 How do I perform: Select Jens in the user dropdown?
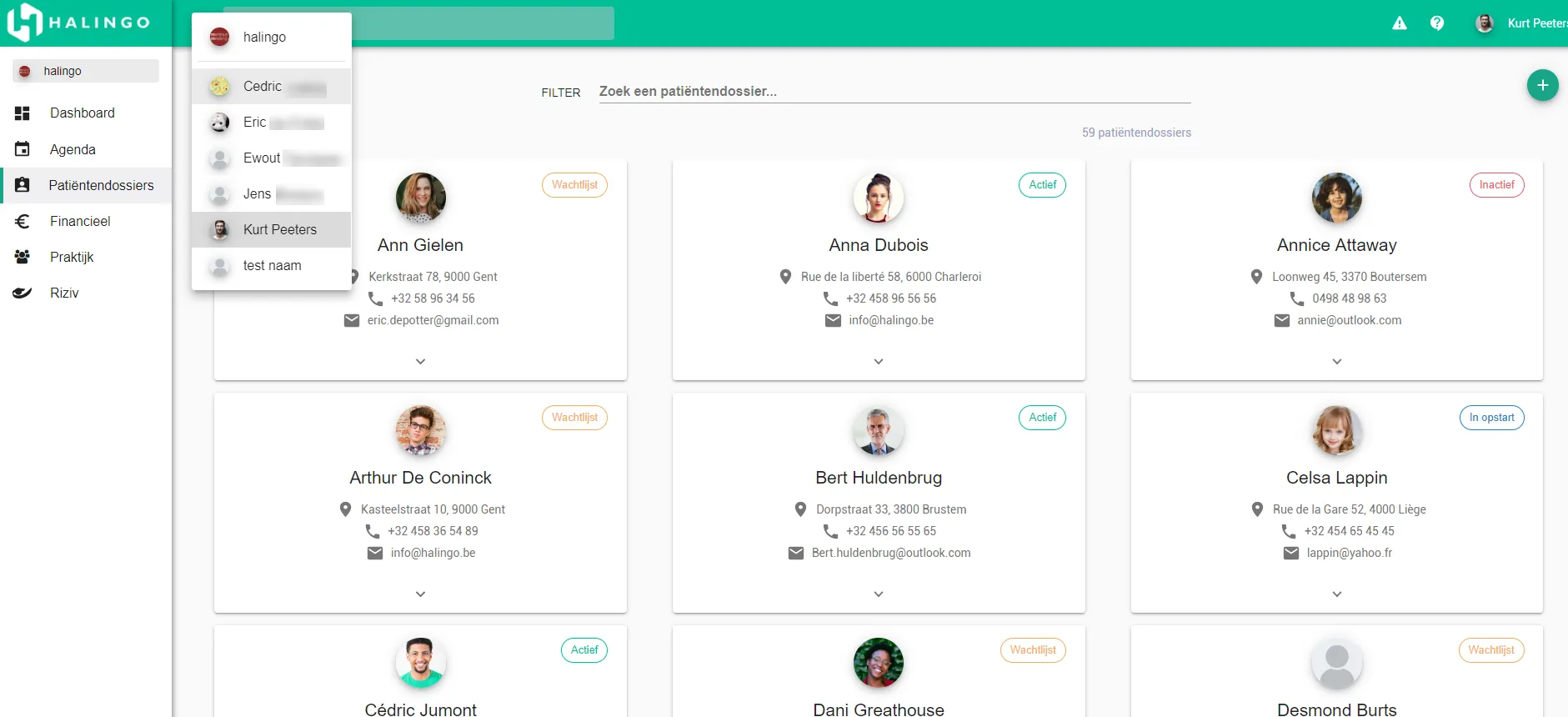coord(271,194)
